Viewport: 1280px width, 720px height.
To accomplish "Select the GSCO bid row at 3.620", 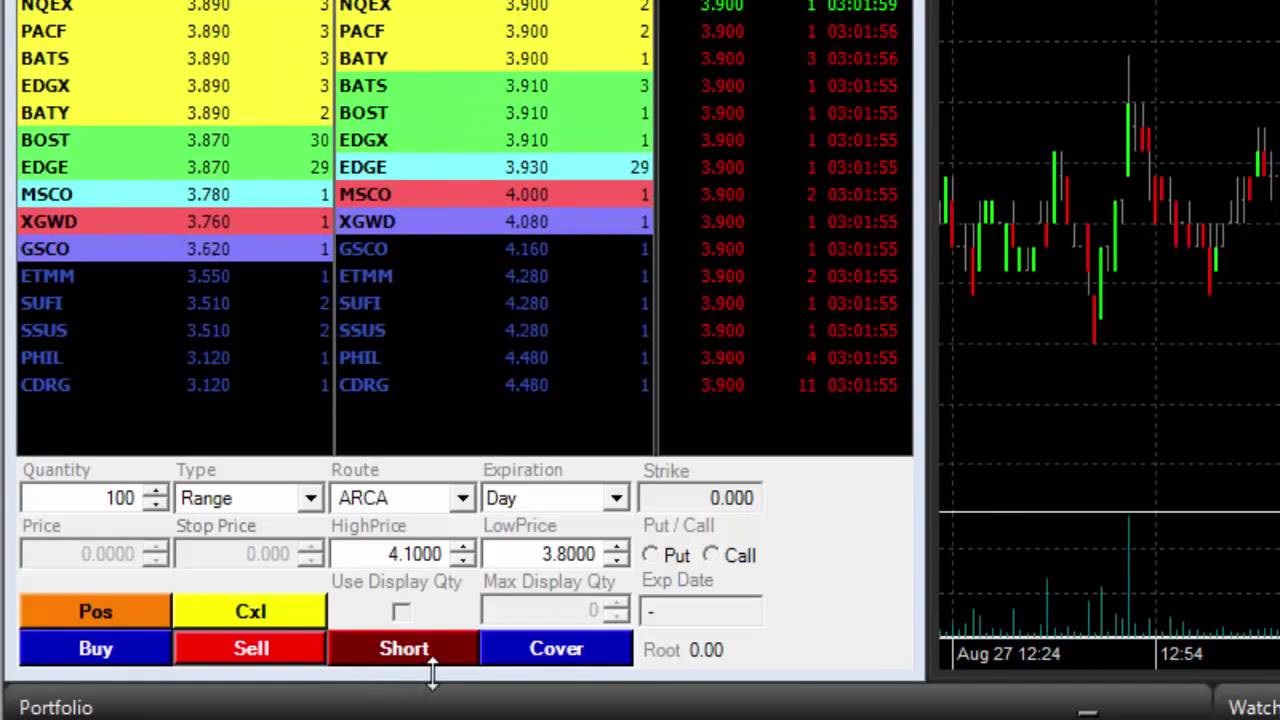I will click(175, 248).
